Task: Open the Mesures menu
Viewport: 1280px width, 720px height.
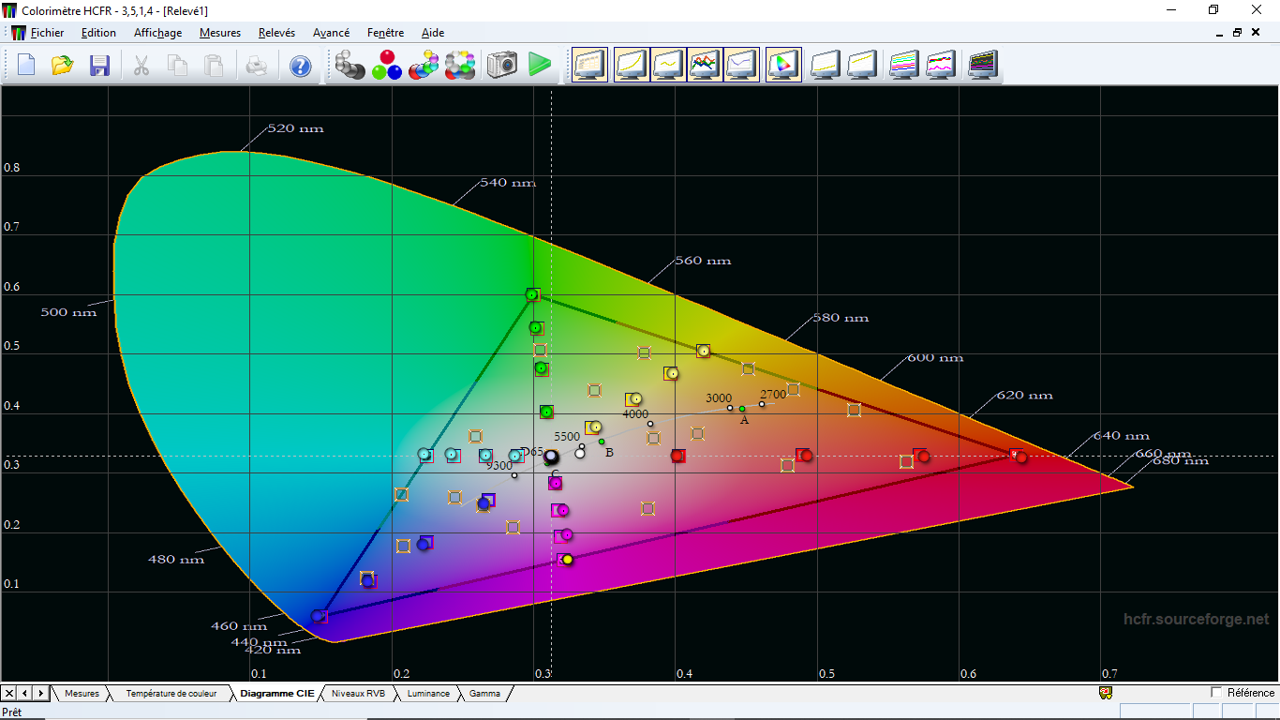Action: (220, 33)
